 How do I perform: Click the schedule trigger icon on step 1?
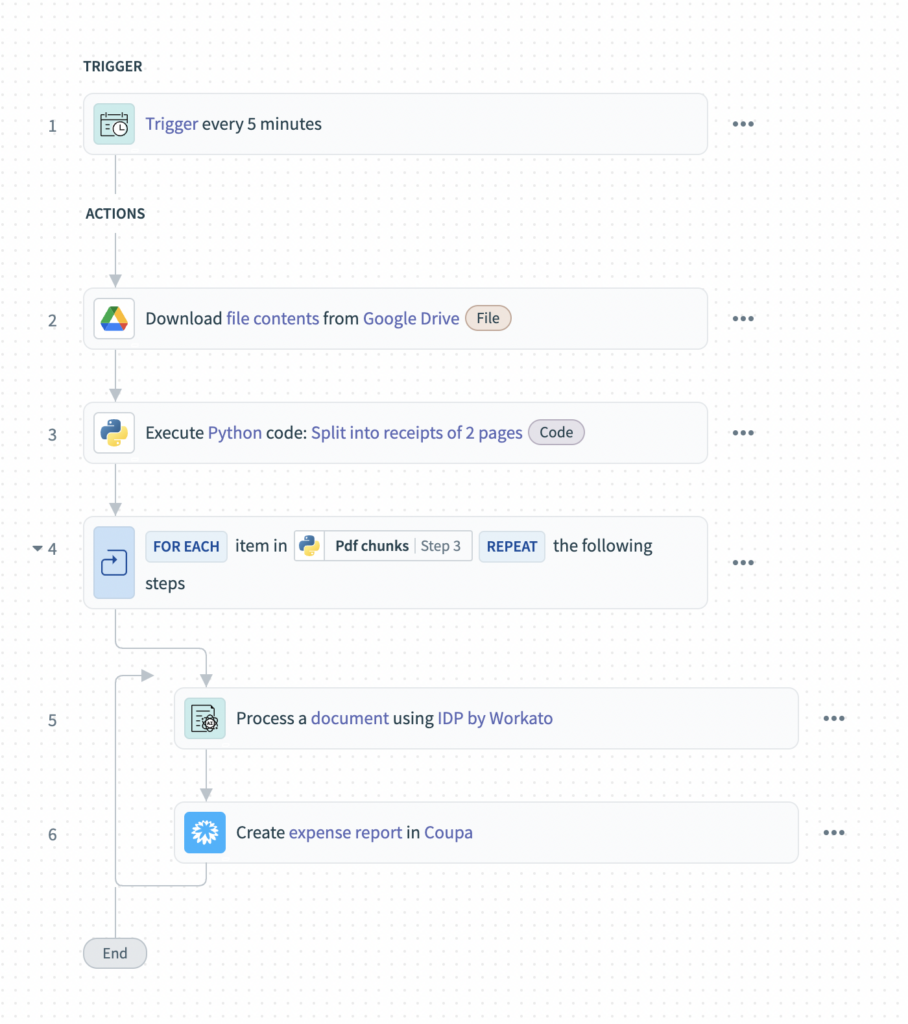pos(113,124)
